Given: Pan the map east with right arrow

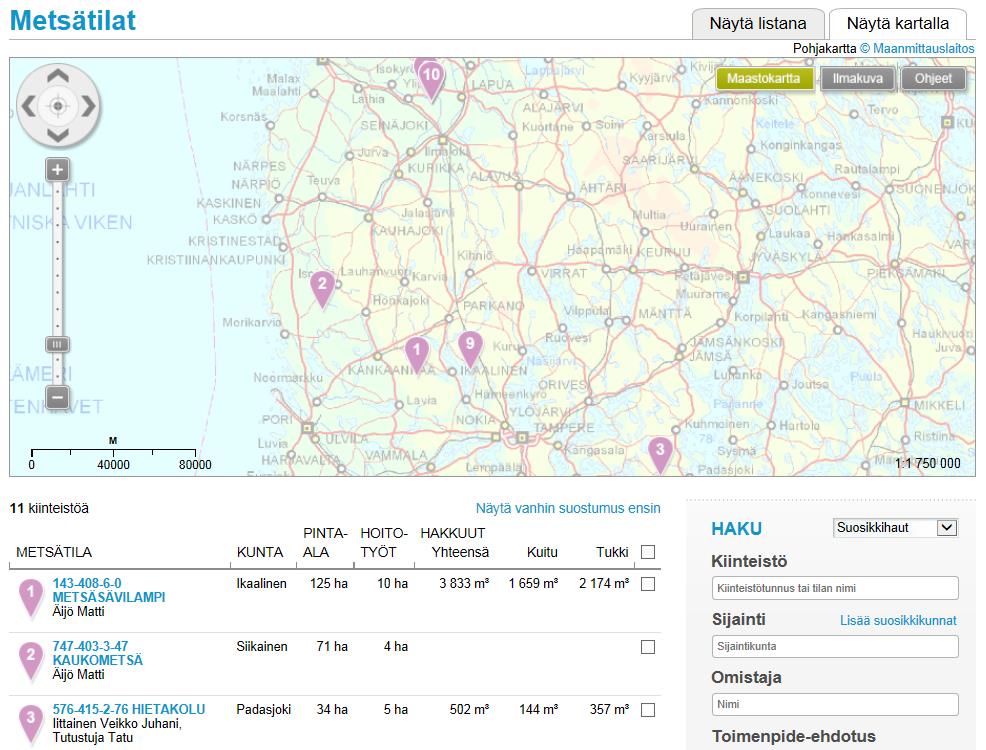Looking at the screenshot, I should 87,106.
